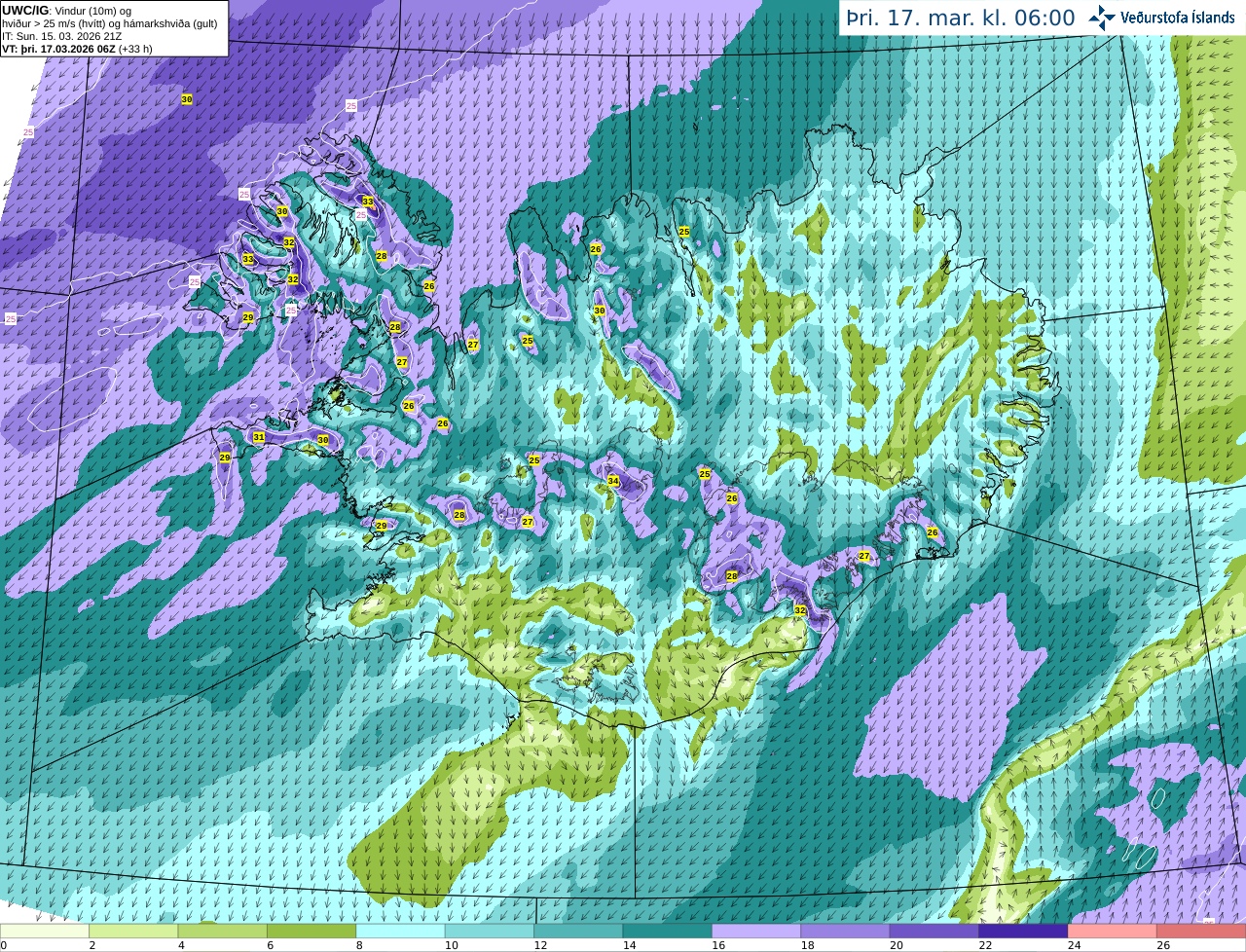Click the Veðurstofa Íslands logo emblem
The image size is (1246, 952).
(x=1102, y=18)
